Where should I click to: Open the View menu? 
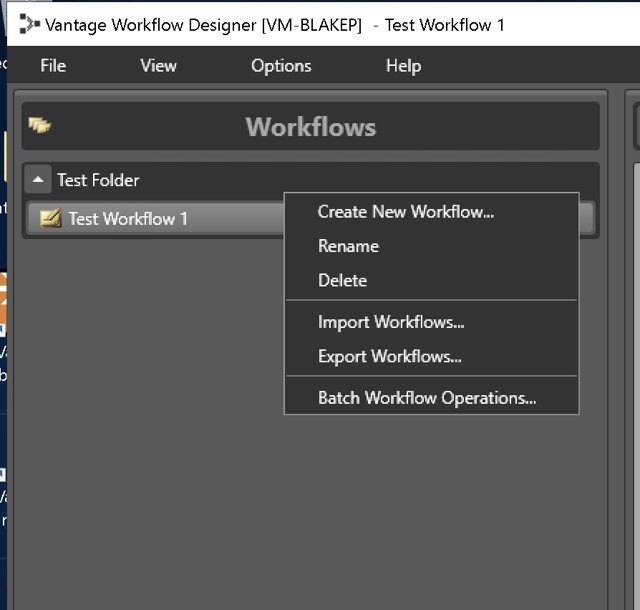(x=158, y=66)
